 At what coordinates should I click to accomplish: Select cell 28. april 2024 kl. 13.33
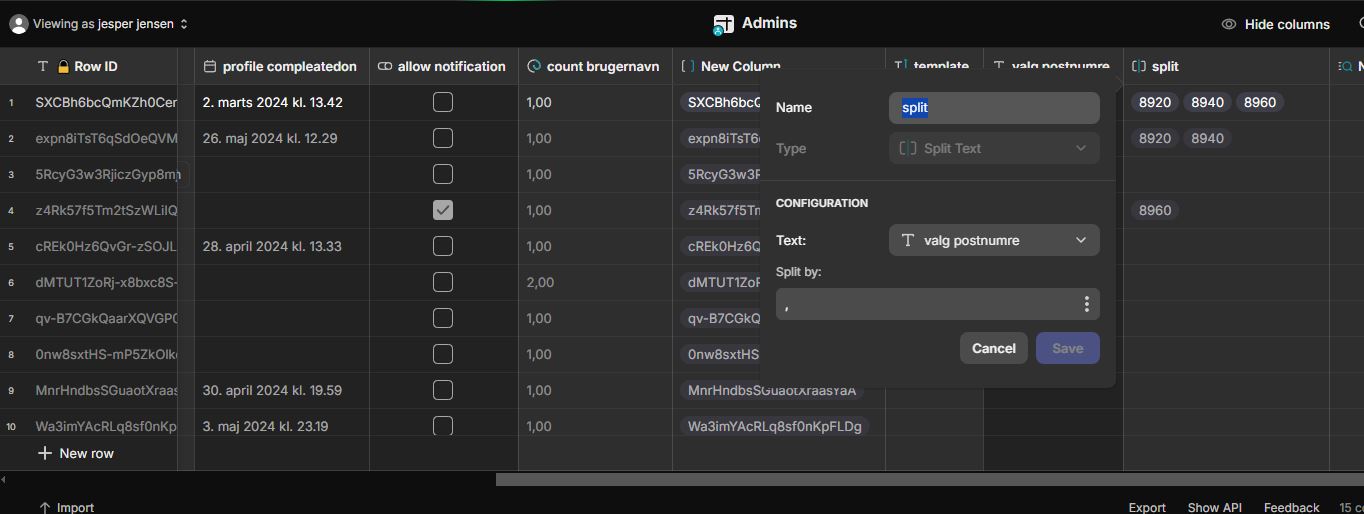282,246
